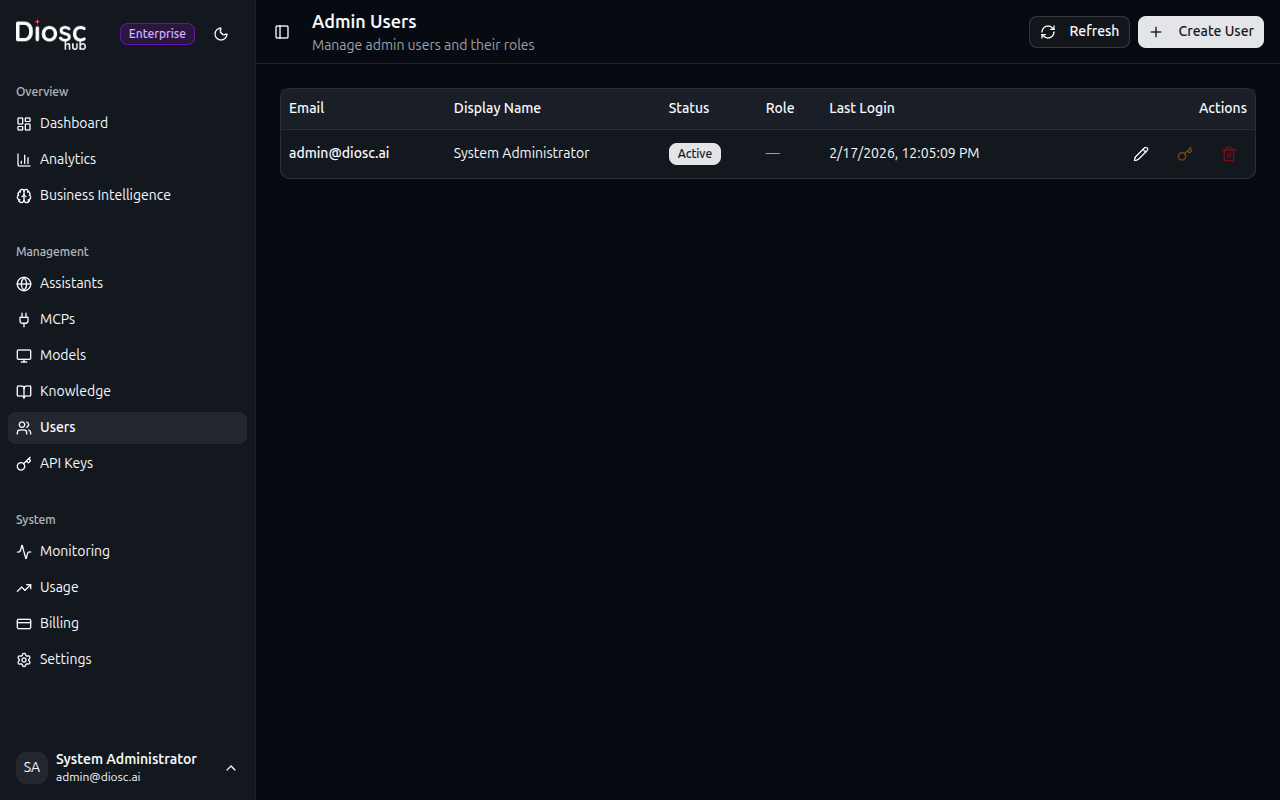
Task: Open the Settings menu item
Action: (64, 659)
